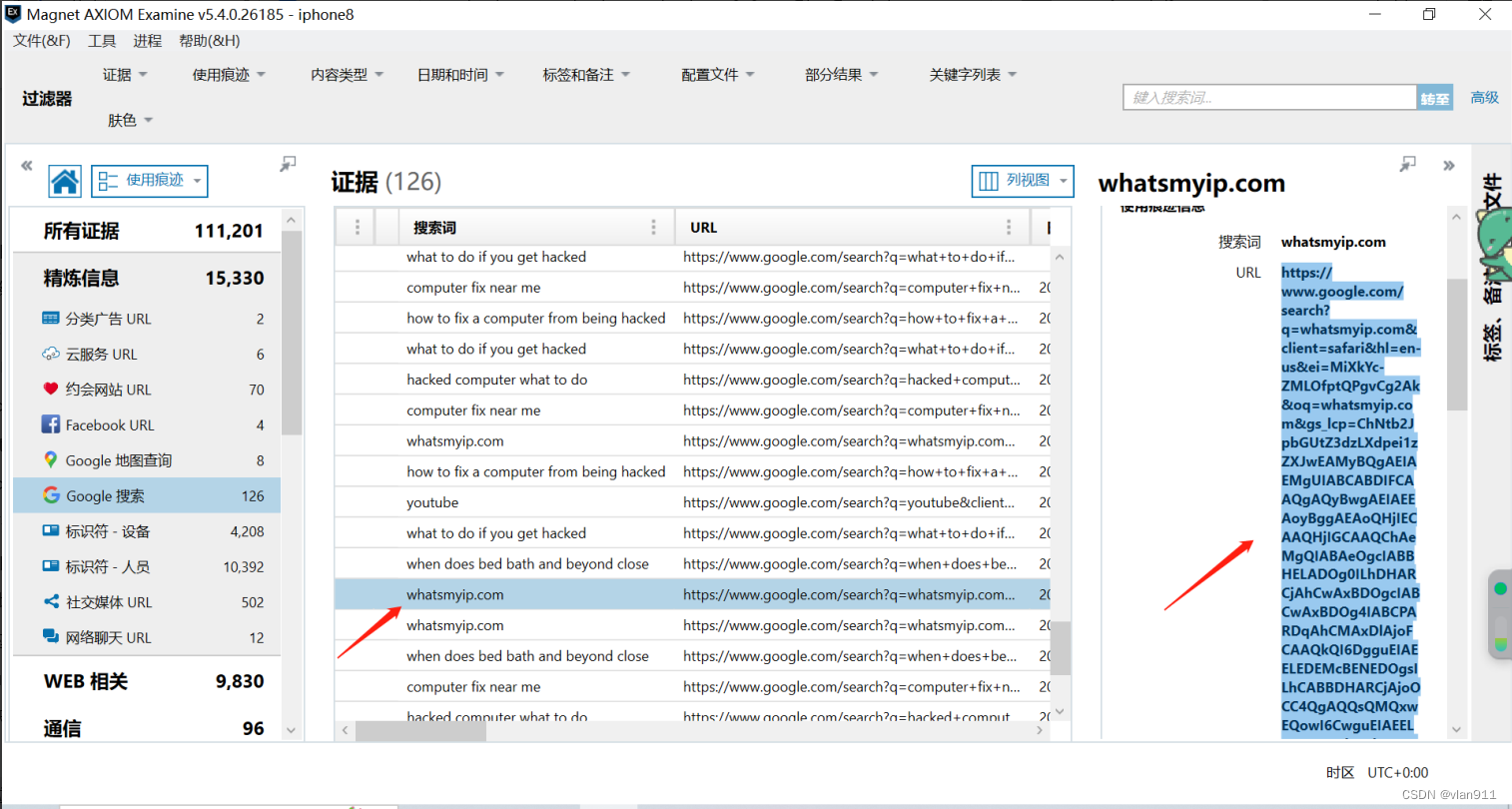Screen dimensions: 1512x809
Task: Click the Go To search button
Action: (x=1435, y=98)
